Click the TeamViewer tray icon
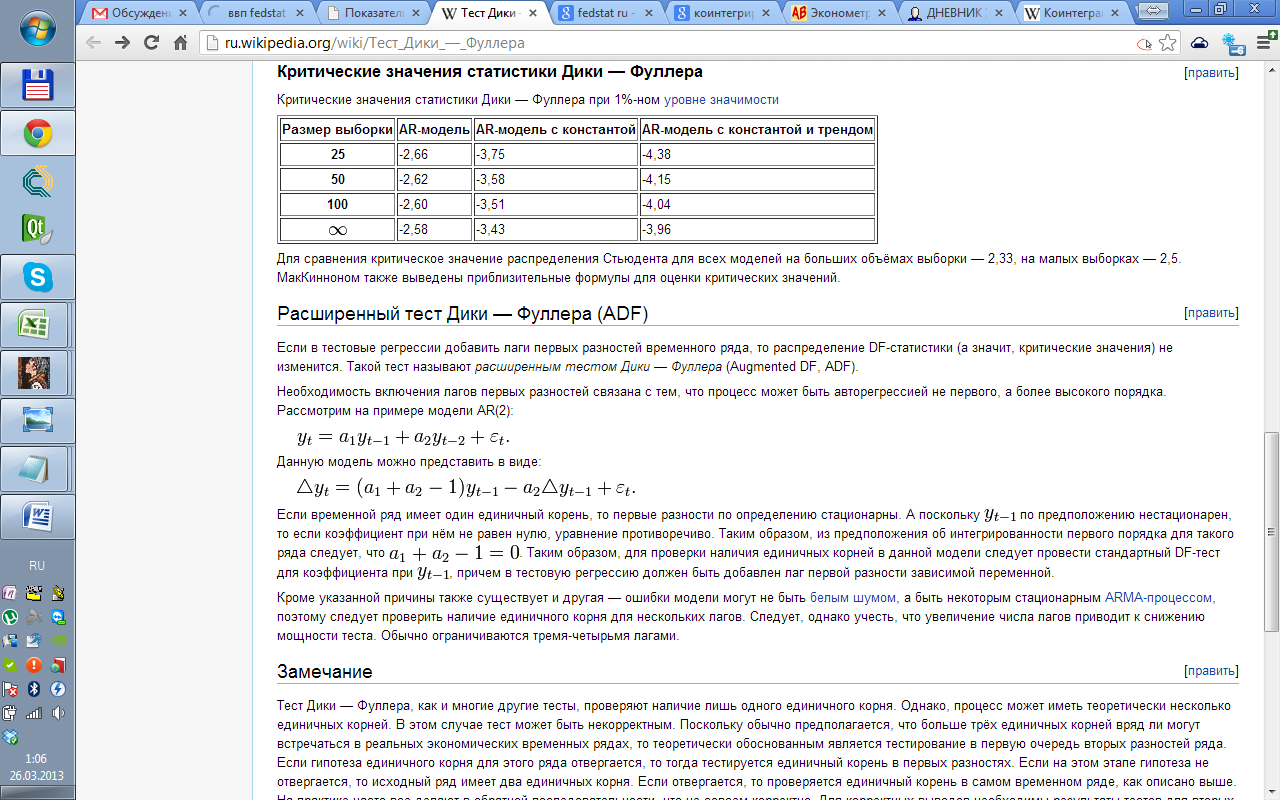Image resolution: width=1280 pixels, height=800 pixels. pyautogui.click(x=59, y=617)
